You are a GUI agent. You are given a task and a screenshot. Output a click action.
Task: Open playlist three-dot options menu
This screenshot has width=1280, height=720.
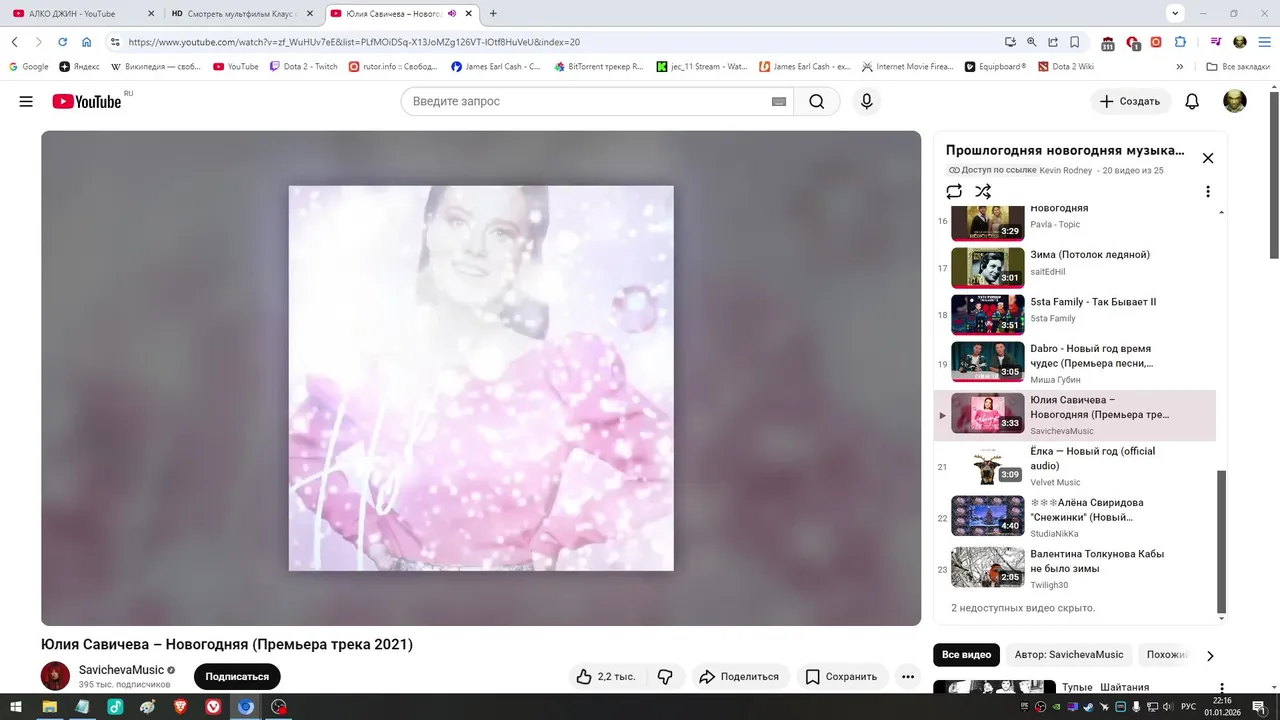[x=1208, y=191]
